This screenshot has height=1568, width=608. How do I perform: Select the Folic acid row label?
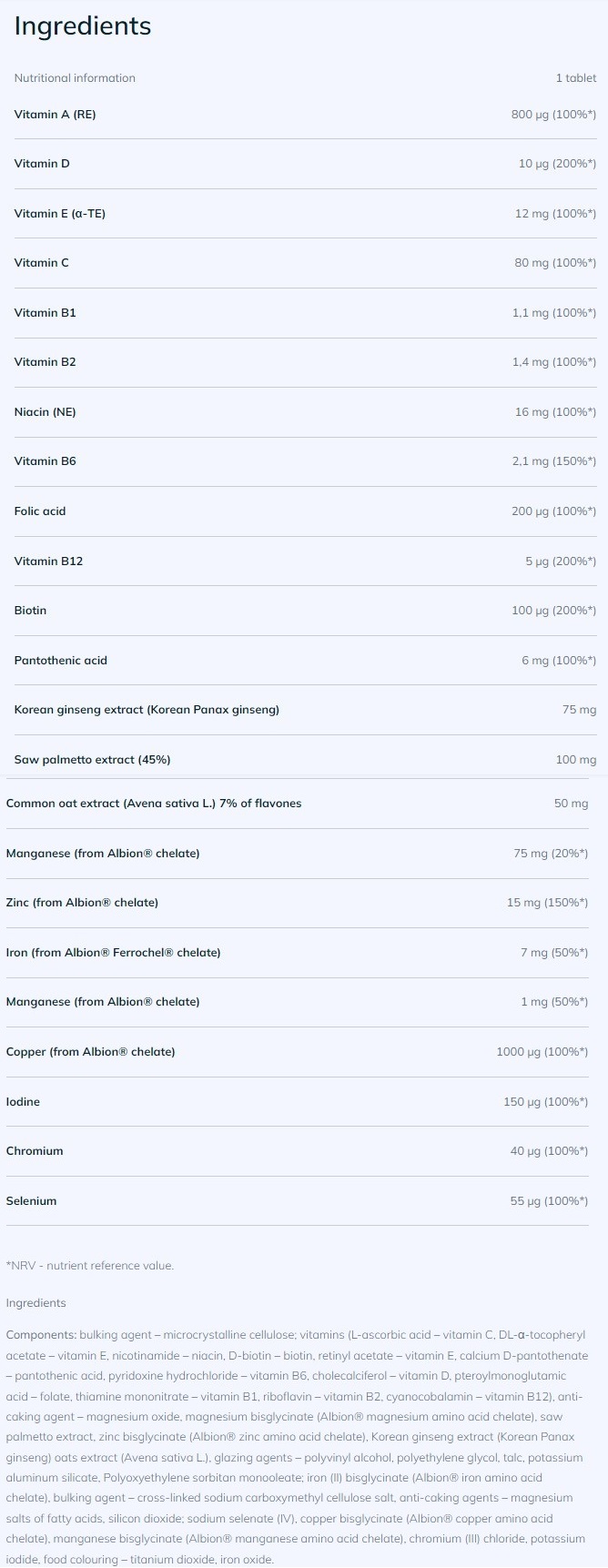pyautogui.click(x=40, y=511)
